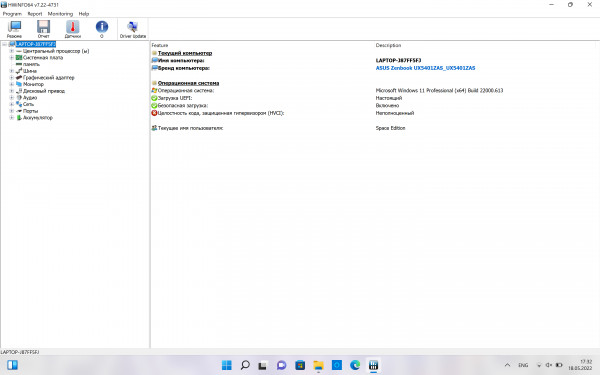Open File Explorer from the taskbar
Image resolution: width=600 pixels, height=375 pixels.
[x=318, y=365]
